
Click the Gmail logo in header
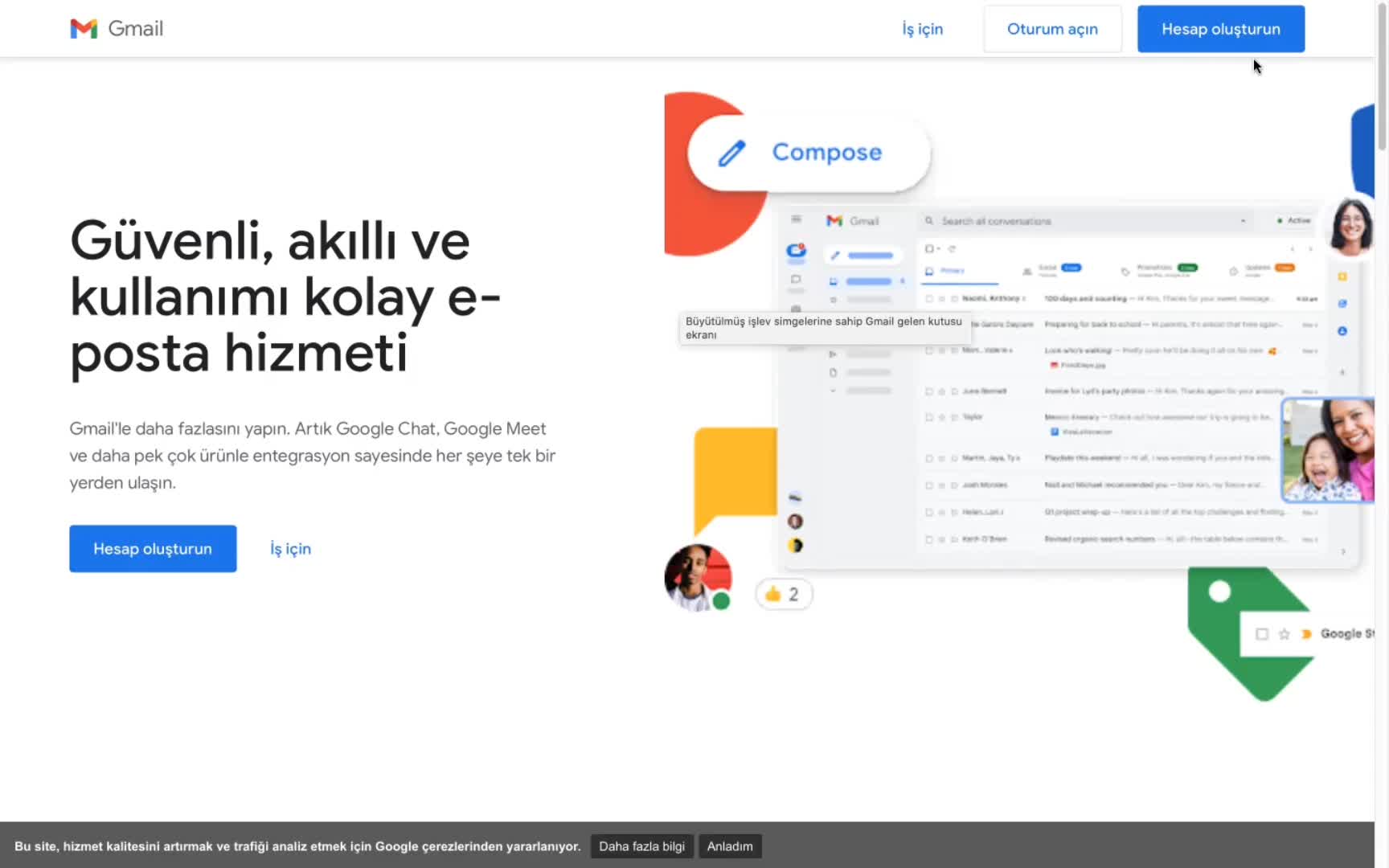pyautogui.click(x=117, y=29)
